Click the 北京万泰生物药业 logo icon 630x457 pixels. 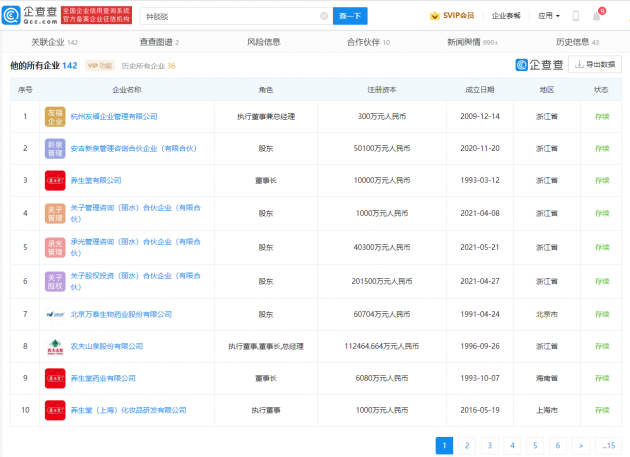(x=55, y=314)
